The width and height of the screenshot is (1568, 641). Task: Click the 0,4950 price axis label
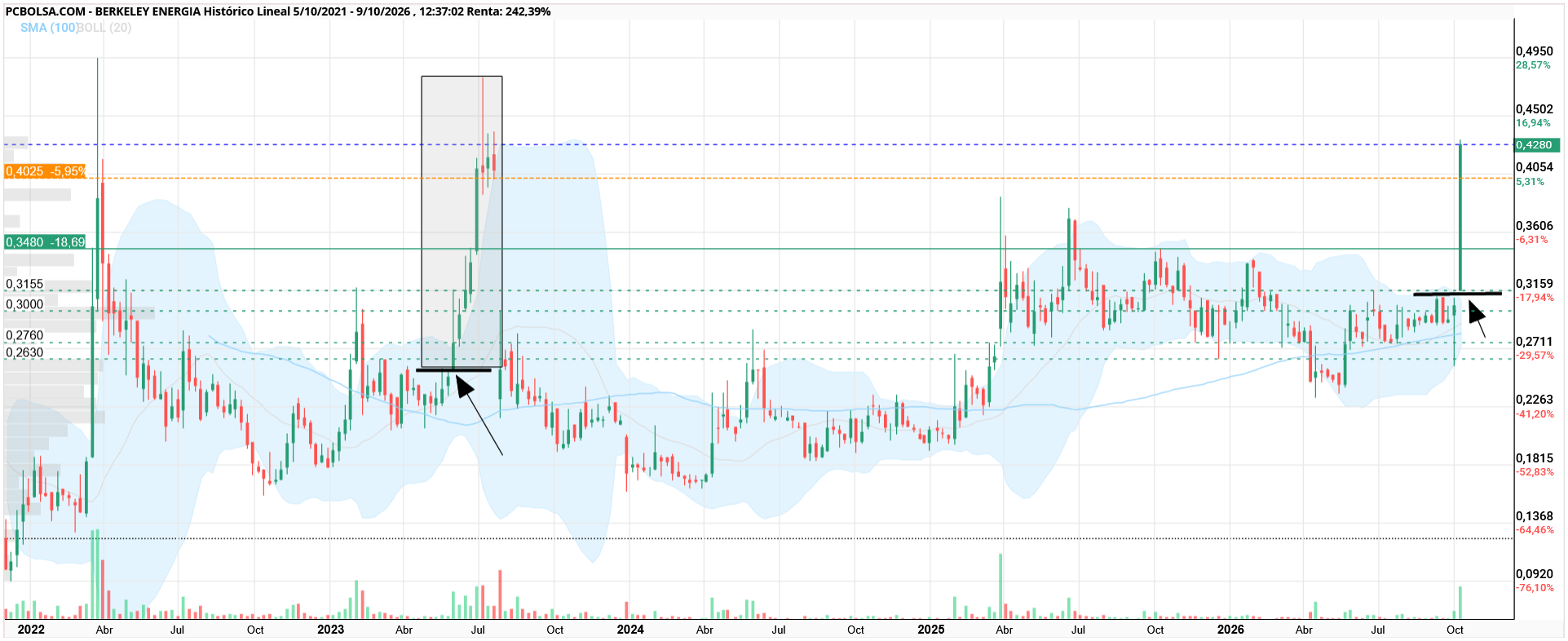[x=1535, y=51]
